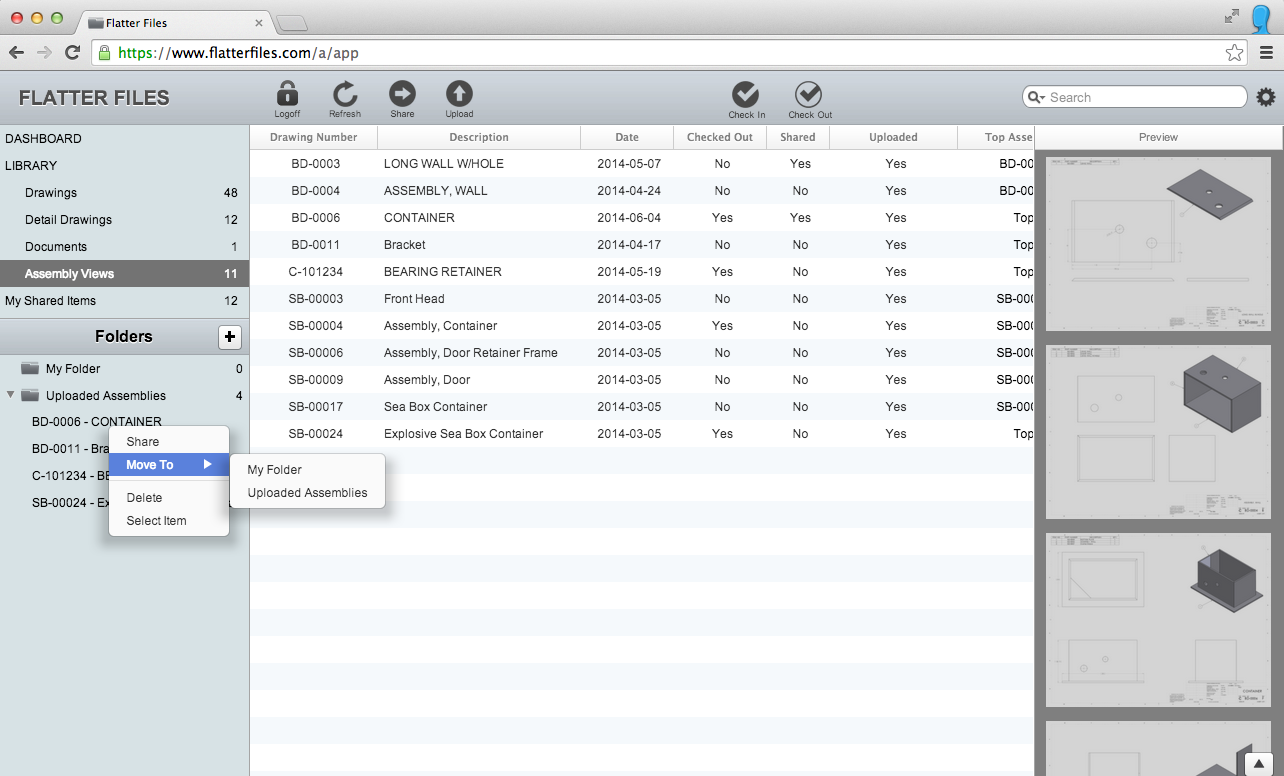Select BD-0006 - CONTAINER in folder tree

(x=97, y=422)
